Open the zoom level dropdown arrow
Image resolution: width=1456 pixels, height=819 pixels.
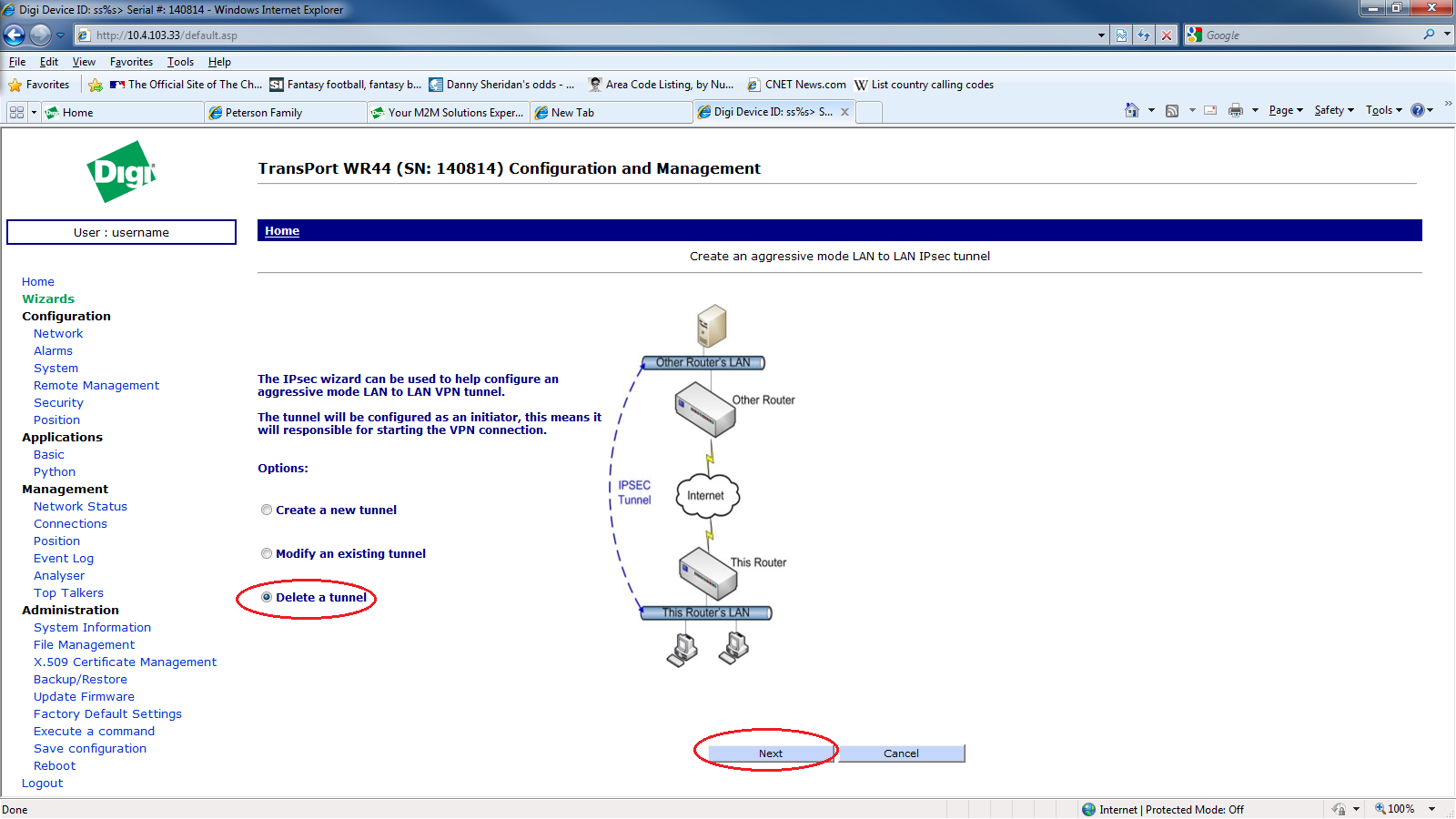click(1431, 809)
